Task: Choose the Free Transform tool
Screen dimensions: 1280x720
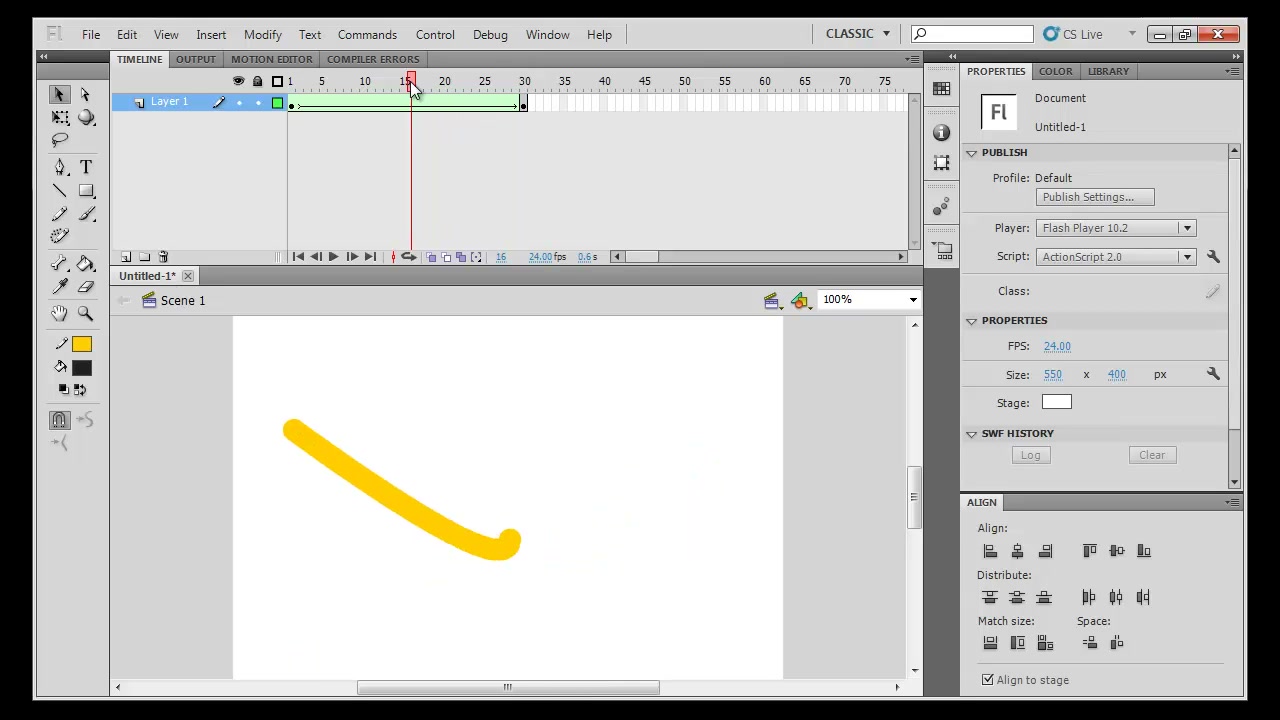Action: pyautogui.click(x=59, y=118)
